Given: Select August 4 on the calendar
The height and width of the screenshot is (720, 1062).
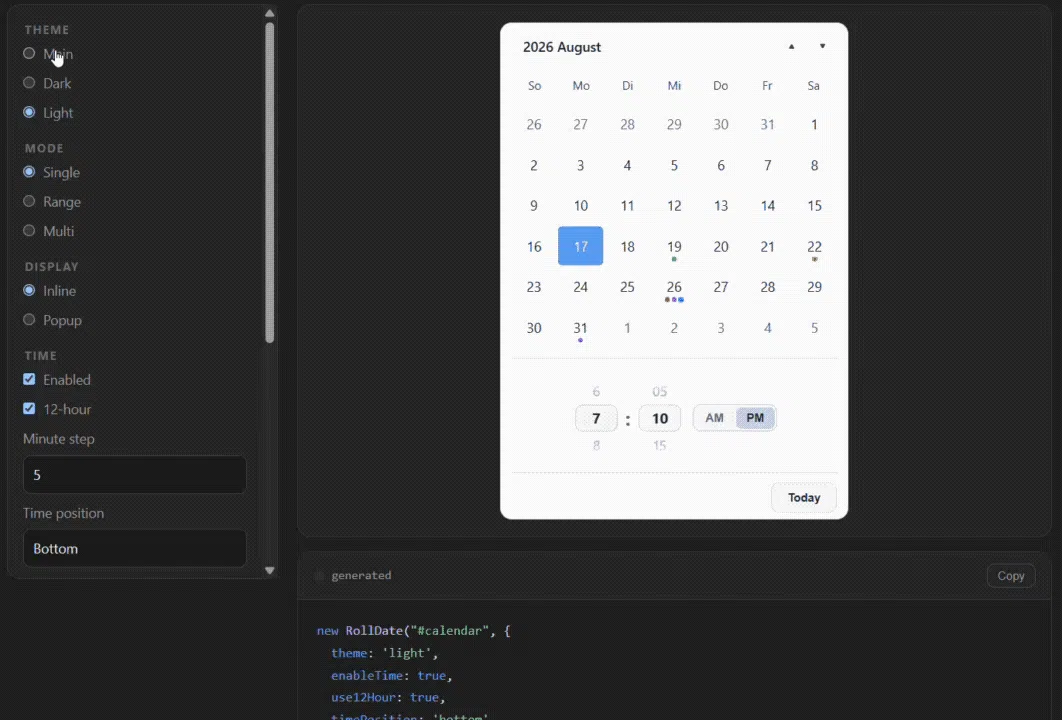Looking at the screenshot, I should (x=627, y=165).
